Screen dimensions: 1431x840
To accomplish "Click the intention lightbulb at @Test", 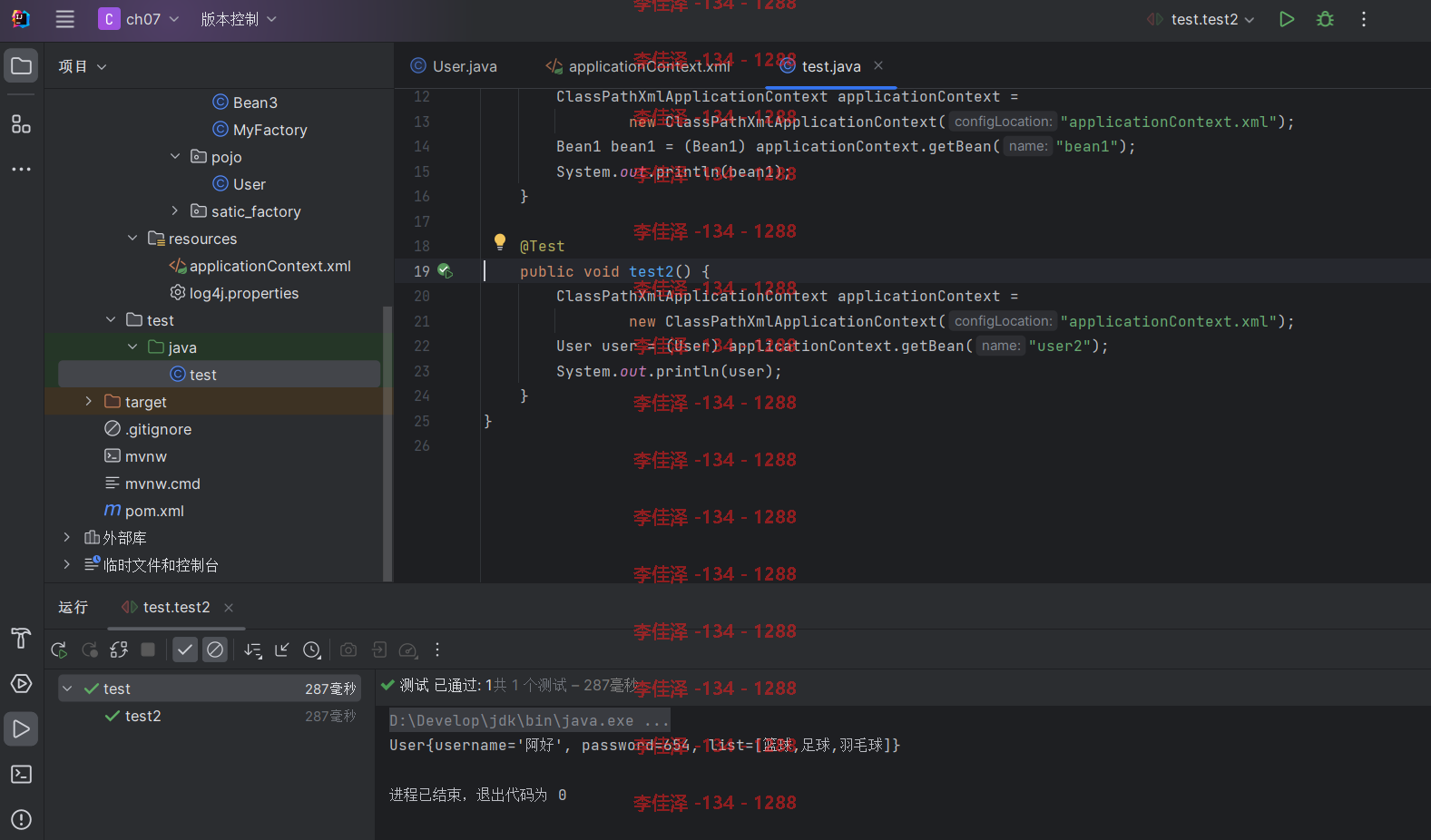I will (x=500, y=241).
